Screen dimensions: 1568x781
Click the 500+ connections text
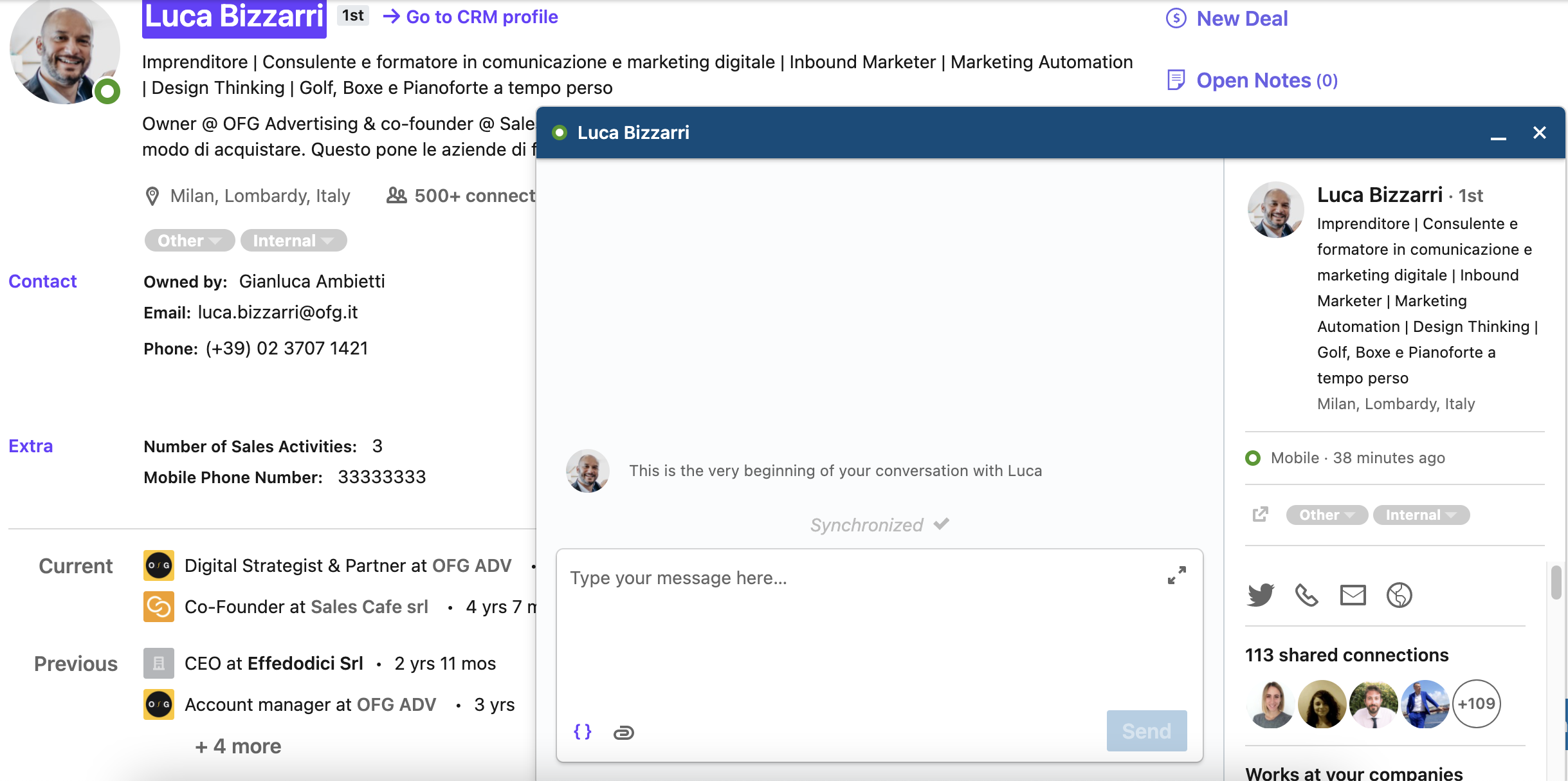click(475, 196)
